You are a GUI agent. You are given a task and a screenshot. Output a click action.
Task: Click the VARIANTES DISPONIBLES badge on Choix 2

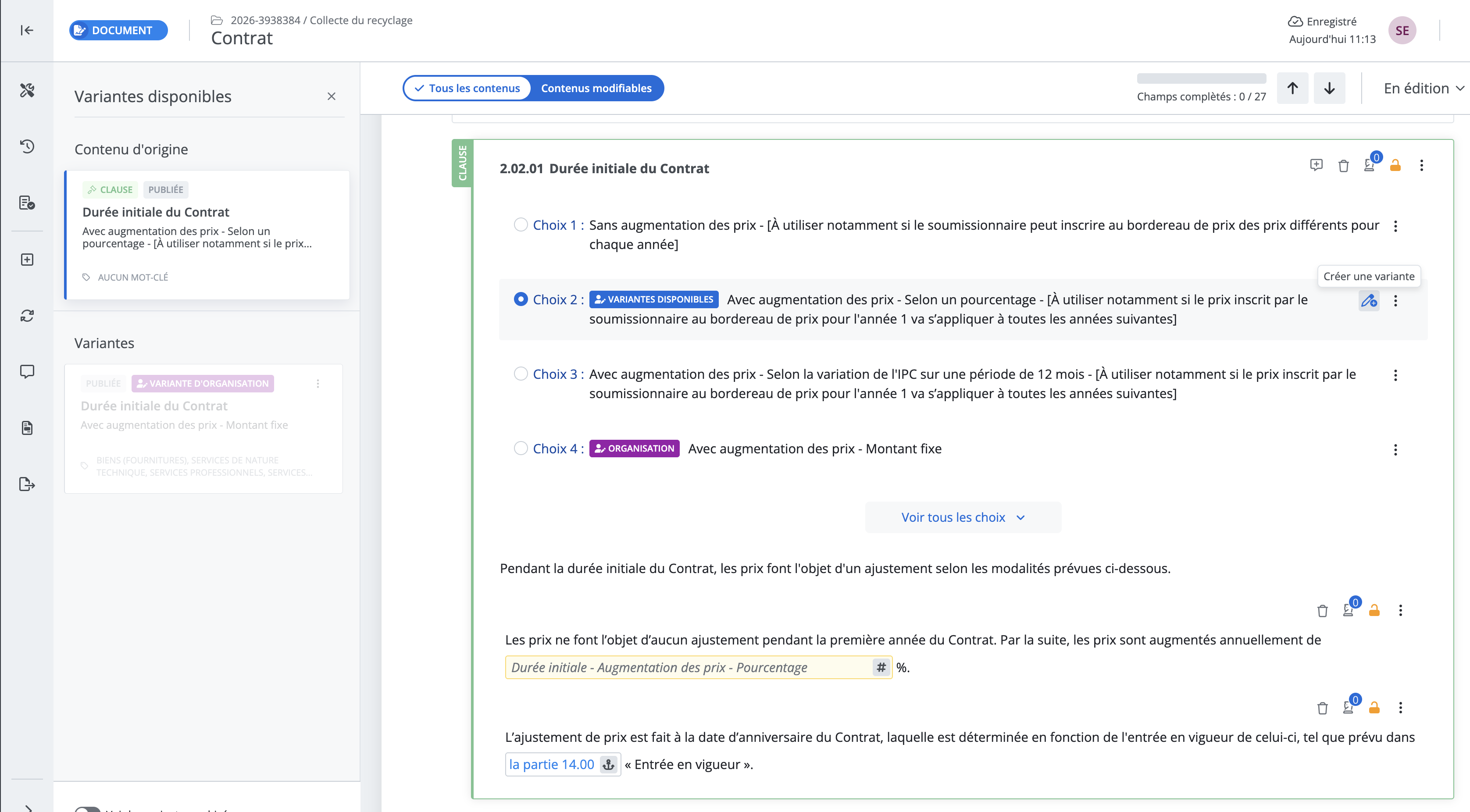654,299
